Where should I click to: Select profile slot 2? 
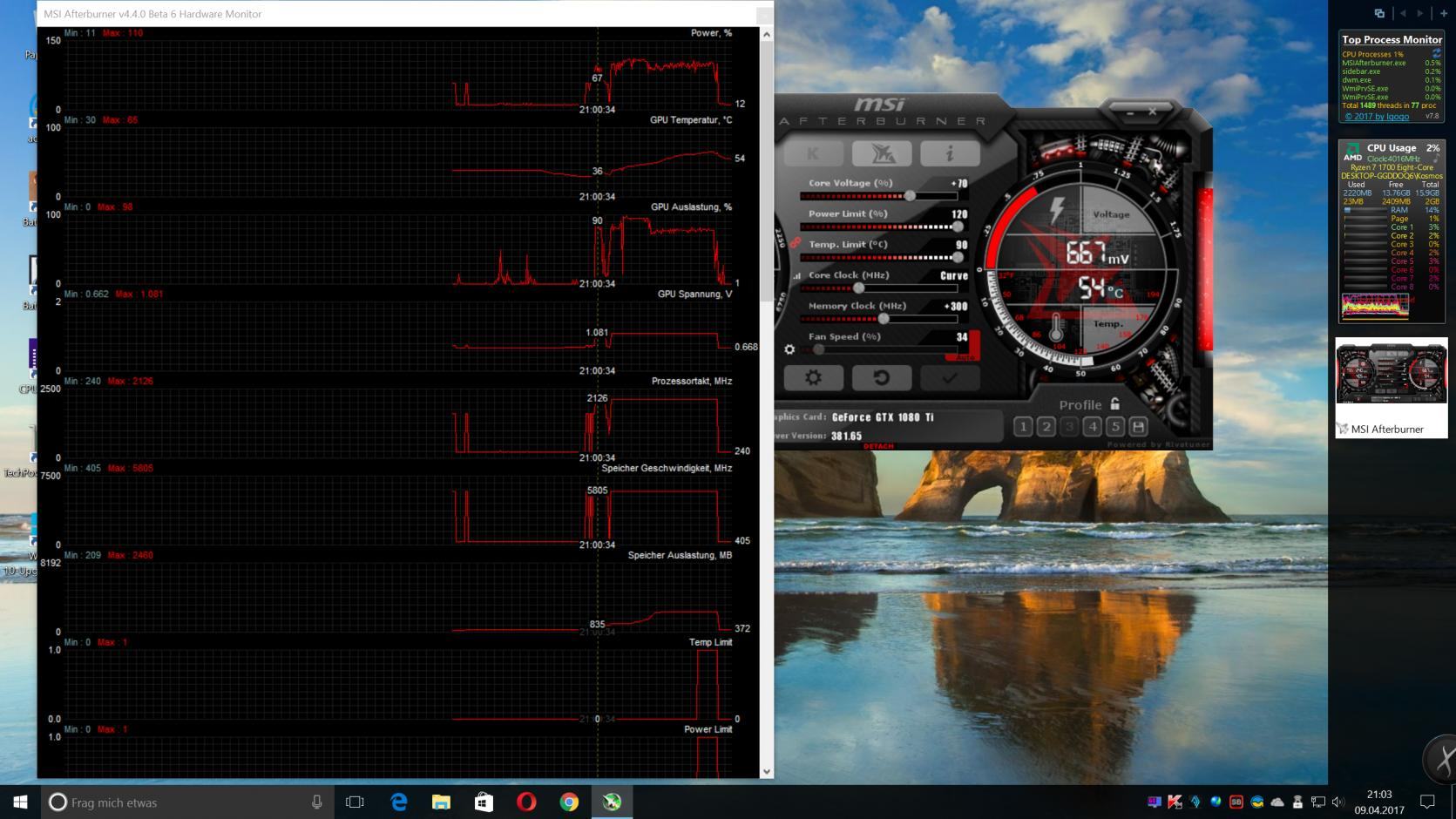pyautogui.click(x=1046, y=426)
